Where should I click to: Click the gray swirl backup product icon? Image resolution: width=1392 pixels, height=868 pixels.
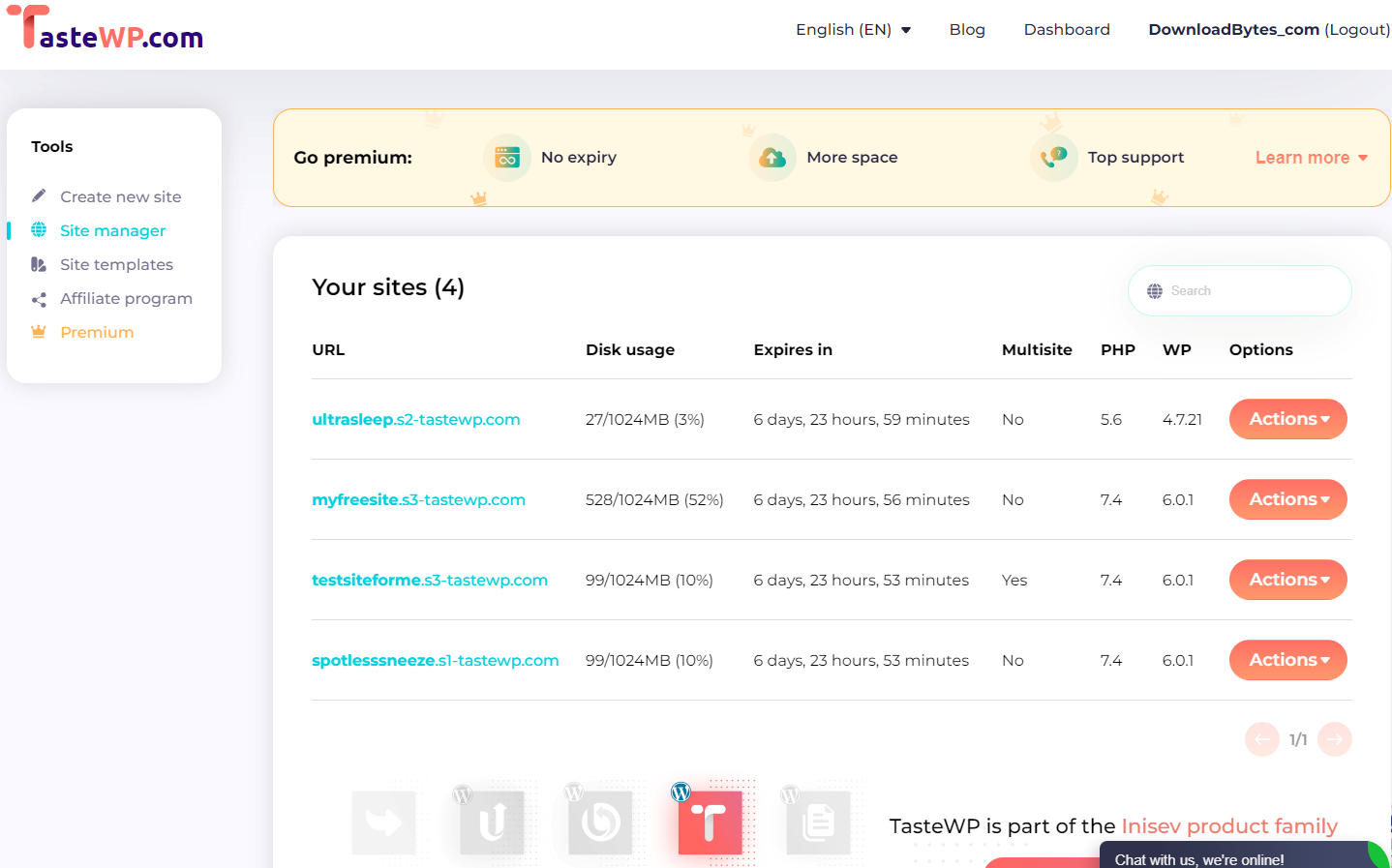[600, 823]
